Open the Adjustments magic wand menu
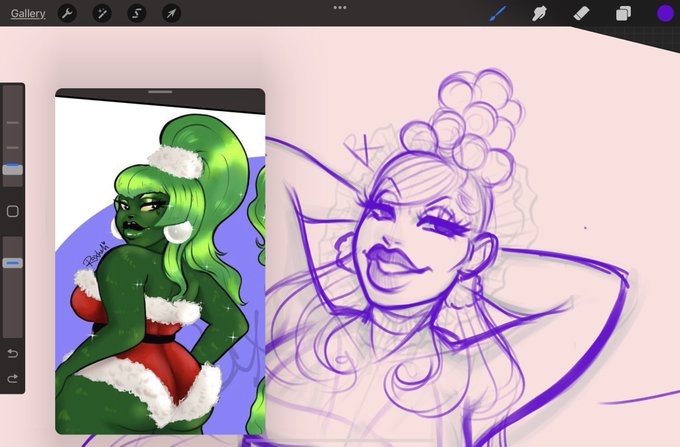 tap(102, 13)
